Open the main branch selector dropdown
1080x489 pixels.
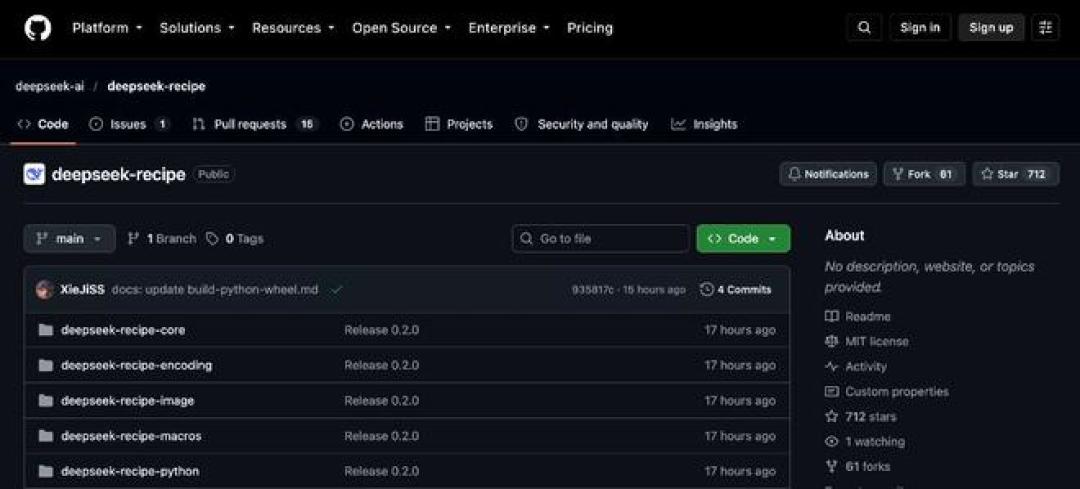[70, 239]
